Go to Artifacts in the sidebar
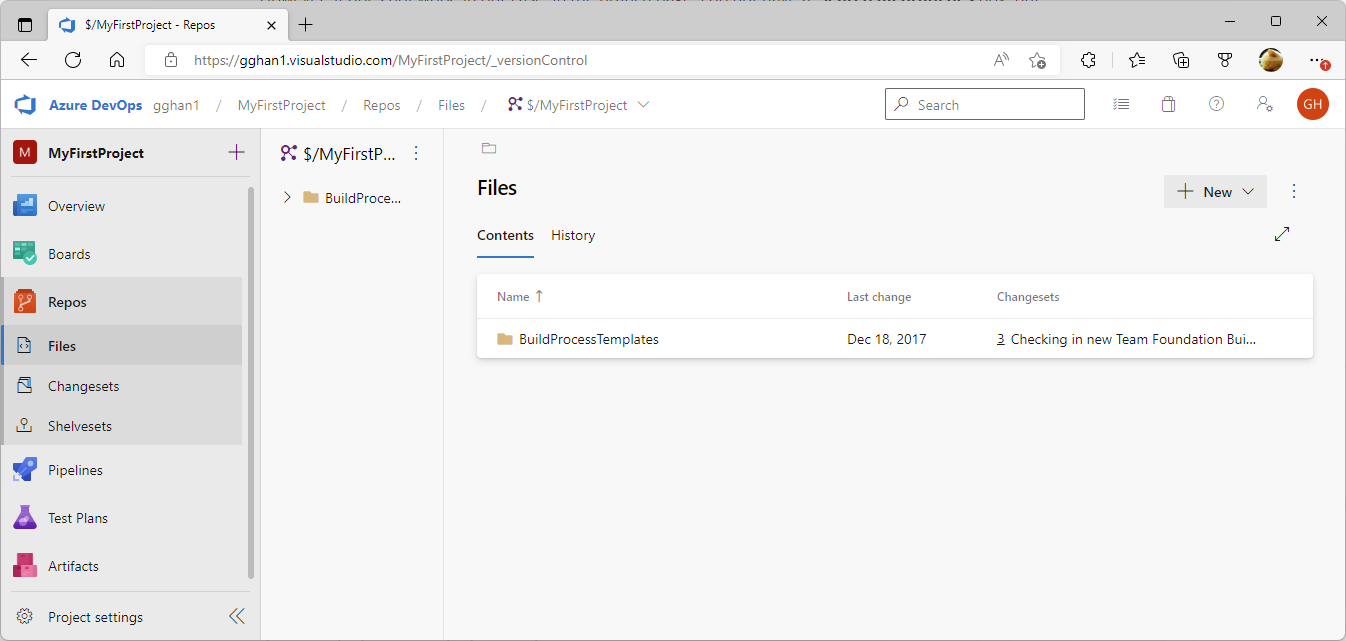 click(x=73, y=566)
